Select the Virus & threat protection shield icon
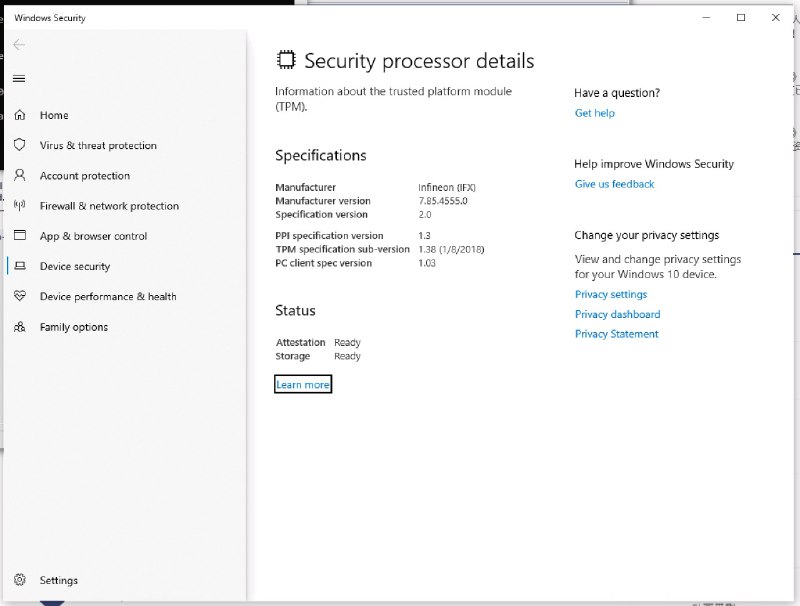The width and height of the screenshot is (800, 606). 20,145
